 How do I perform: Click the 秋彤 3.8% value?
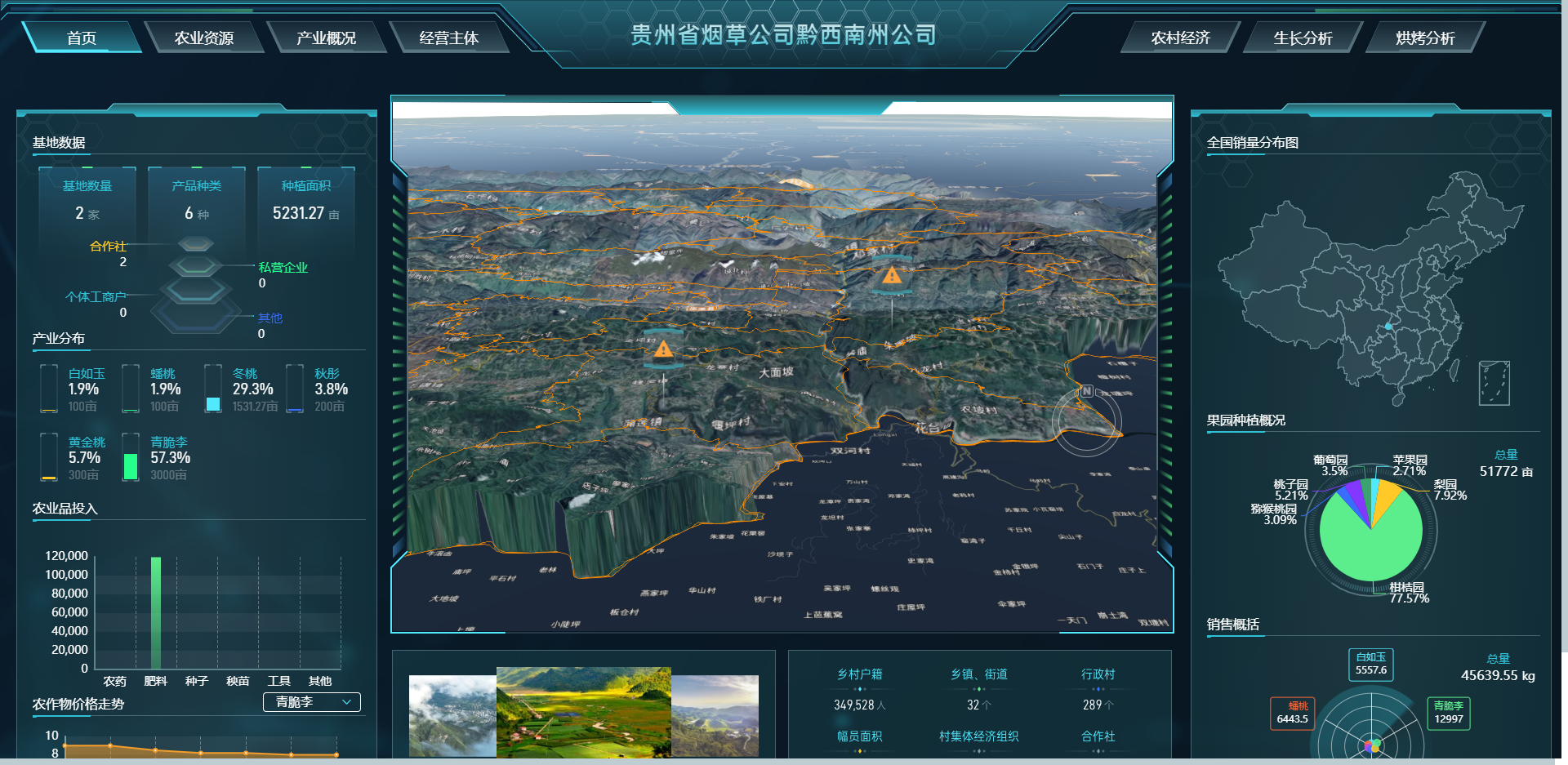332,389
